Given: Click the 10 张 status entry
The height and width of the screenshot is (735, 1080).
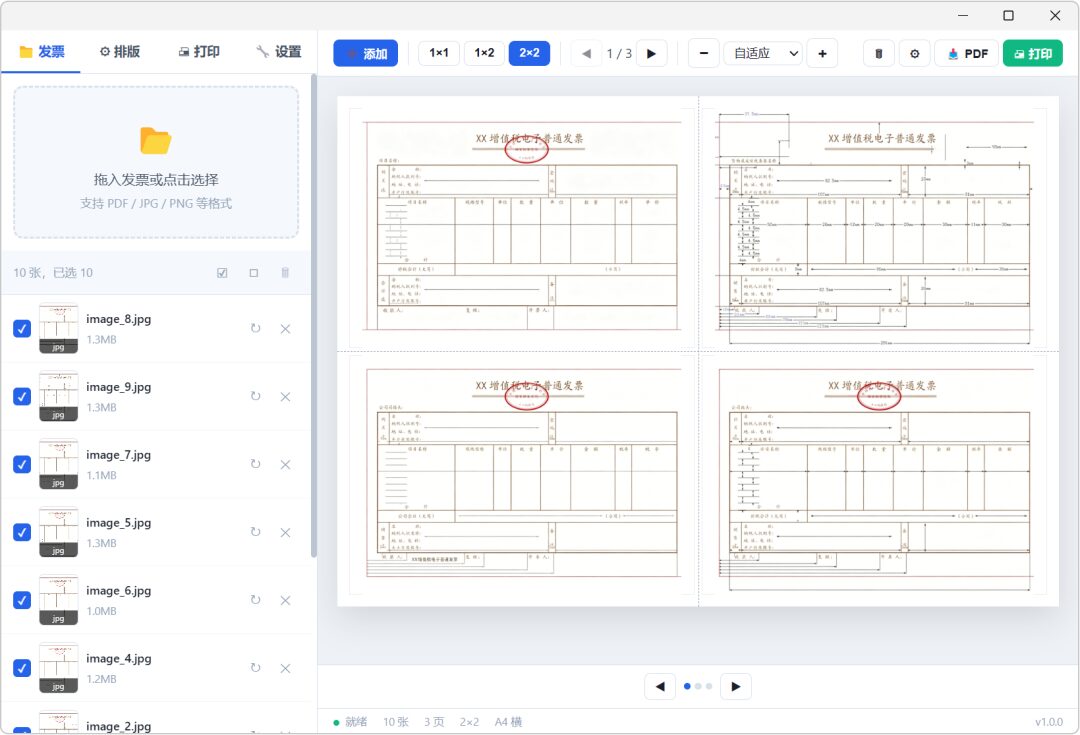Looking at the screenshot, I should tap(396, 722).
